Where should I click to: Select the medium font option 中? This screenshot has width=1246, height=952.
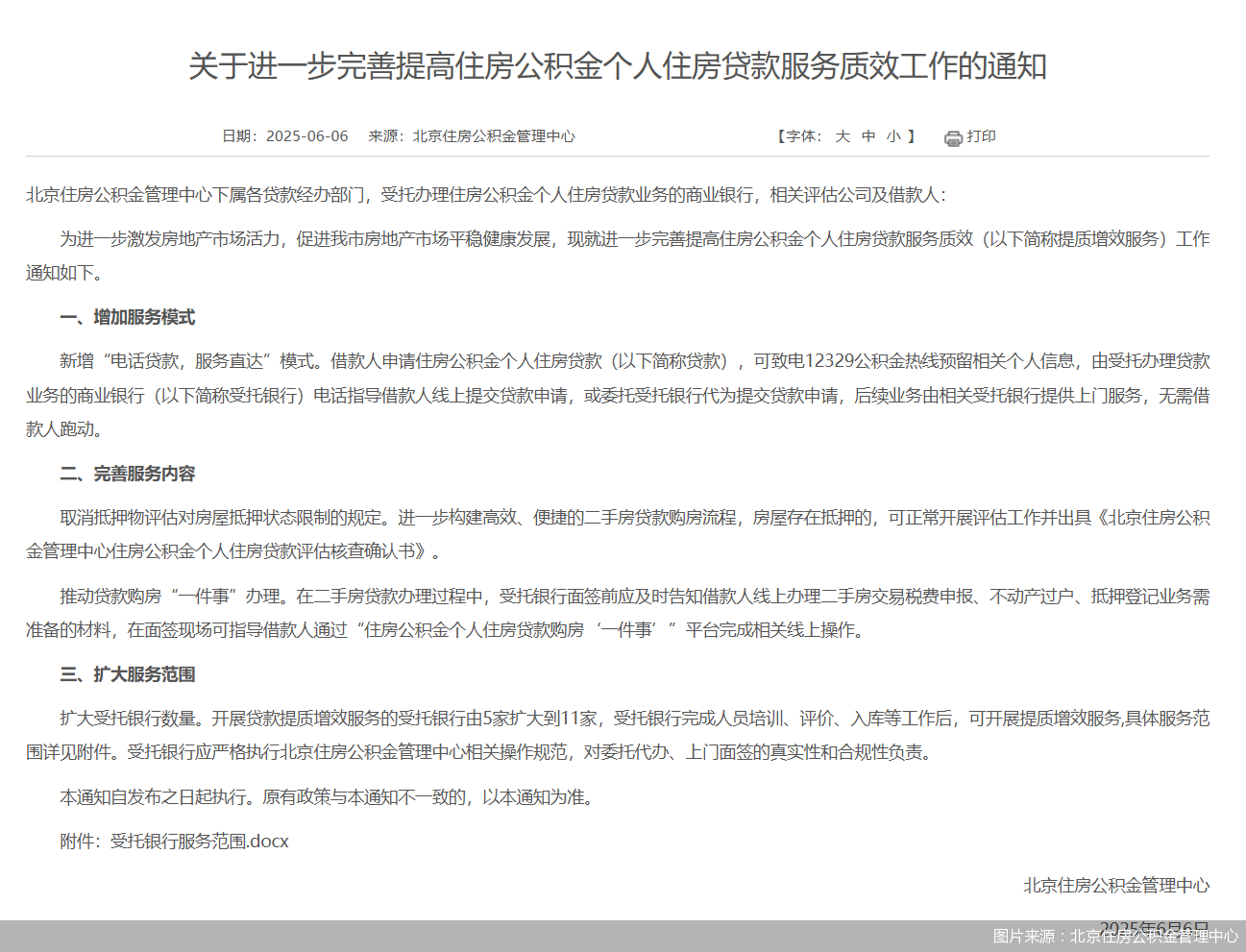point(868,136)
